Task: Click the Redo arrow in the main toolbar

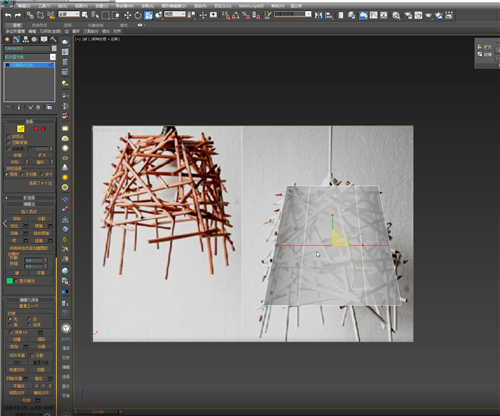Action: click(18, 15)
